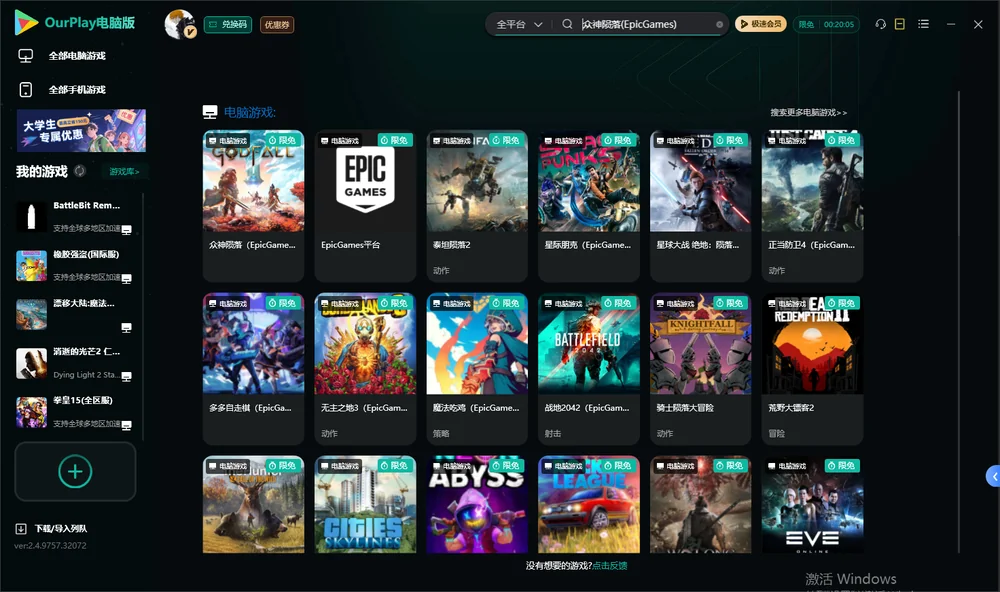Click the 限免 timer badge

(826, 24)
